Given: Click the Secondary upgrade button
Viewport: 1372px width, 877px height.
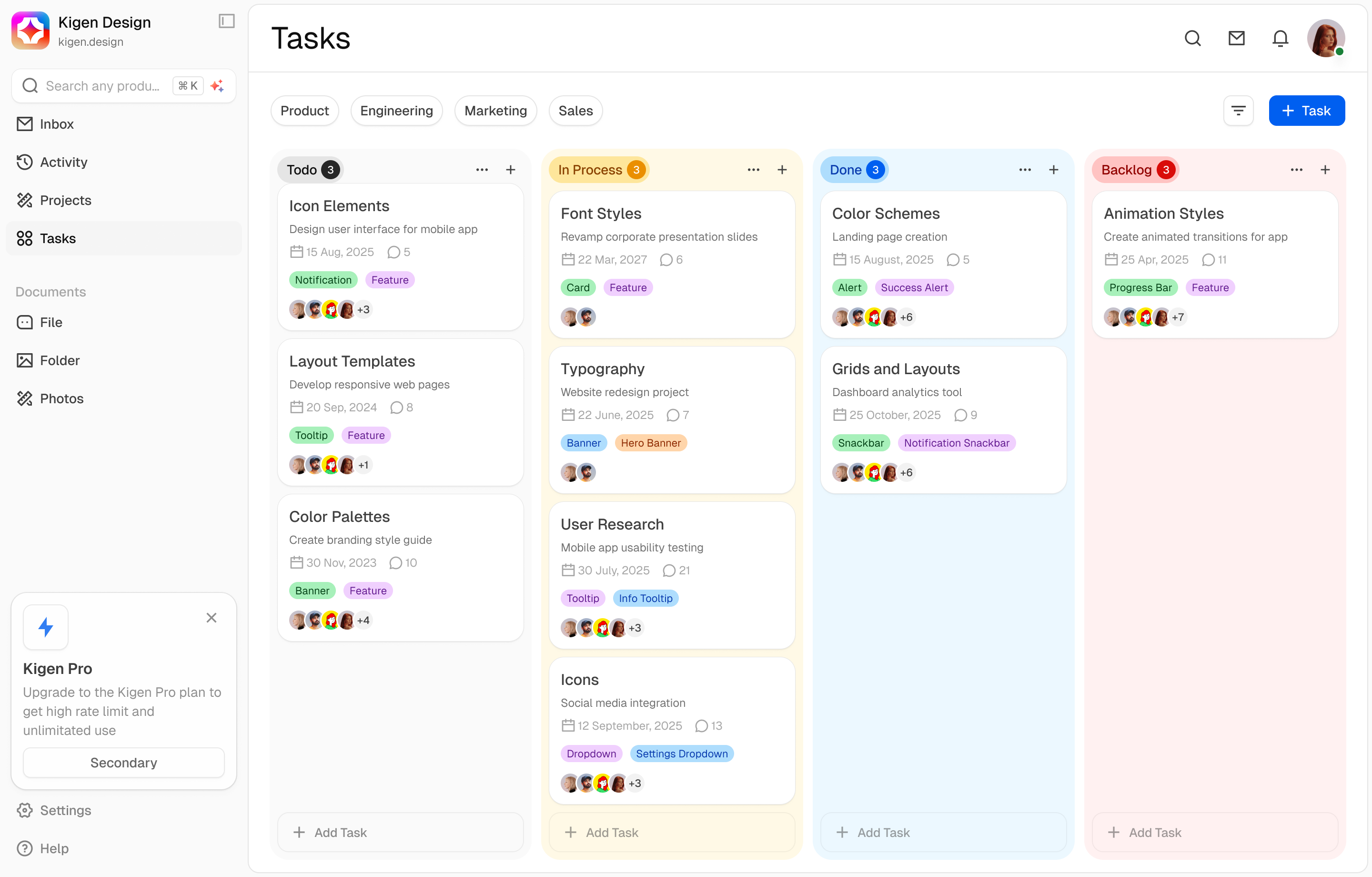Looking at the screenshot, I should 124,763.
